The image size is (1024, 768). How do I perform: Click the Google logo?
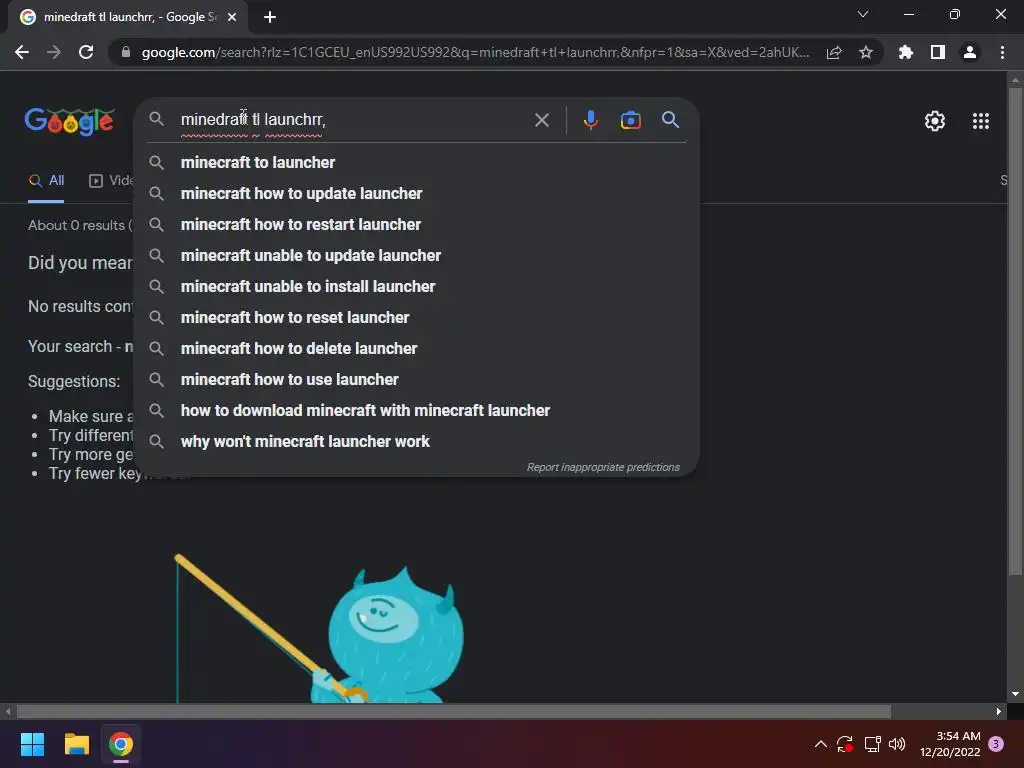coord(69,121)
